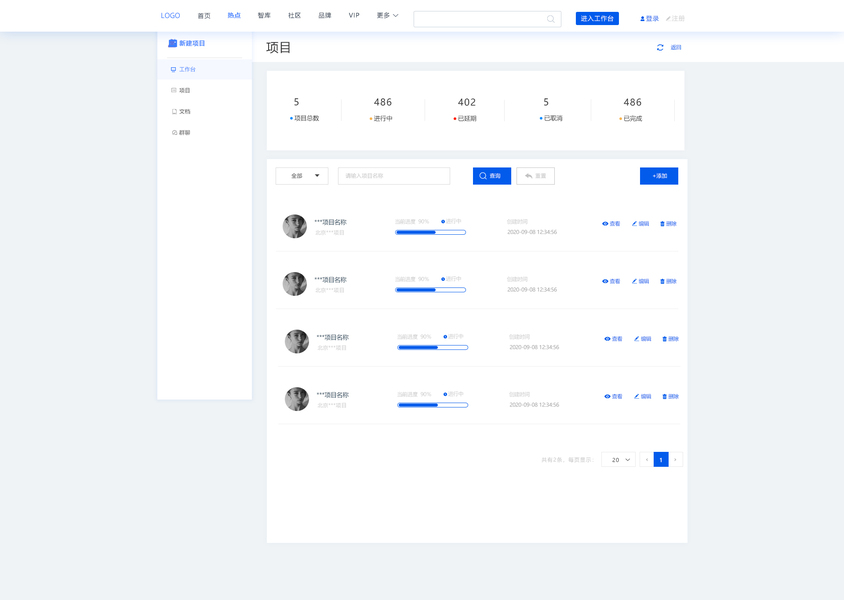Click the 进入工作台 button
This screenshot has height=600, width=844.
[597, 18]
